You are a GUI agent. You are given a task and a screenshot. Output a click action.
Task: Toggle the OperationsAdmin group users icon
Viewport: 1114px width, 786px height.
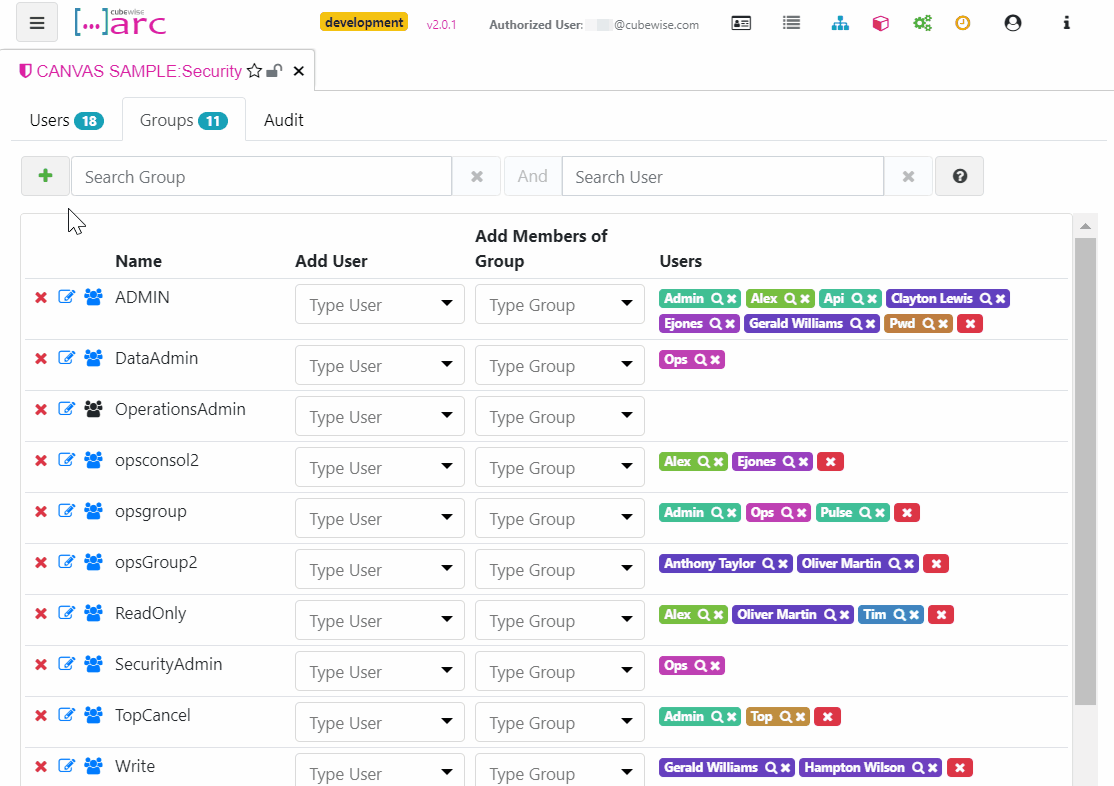click(x=94, y=409)
